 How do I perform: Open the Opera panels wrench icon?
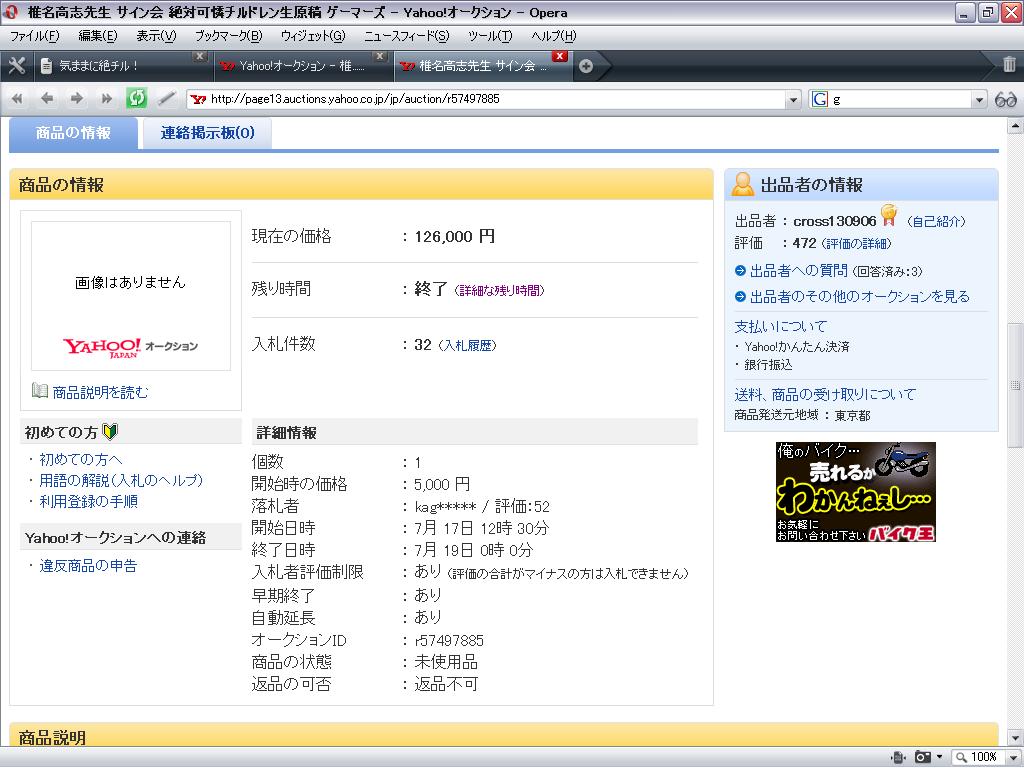click(x=16, y=65)
